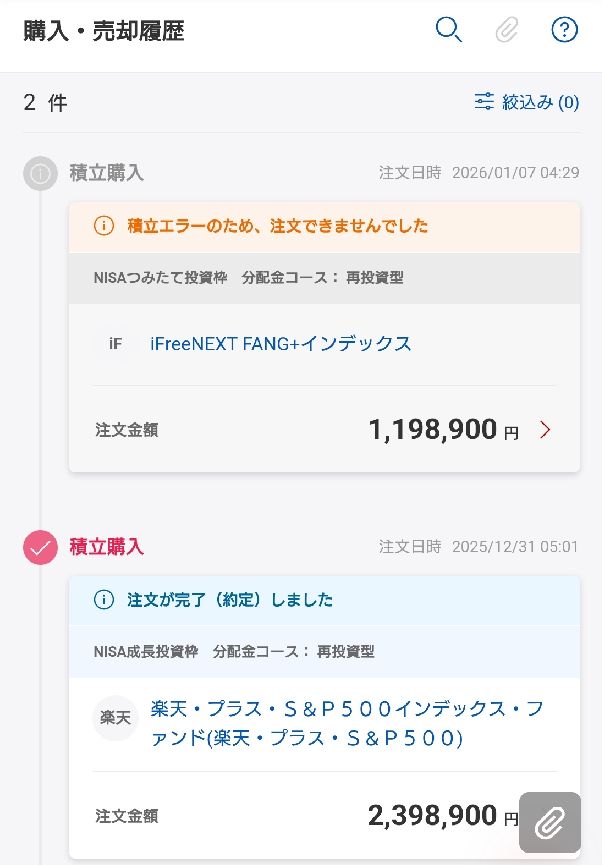The height and width of the screenshot is (865, 602).
Task: Tap the paperclip icon in header
Action: [x=507, y=30]
